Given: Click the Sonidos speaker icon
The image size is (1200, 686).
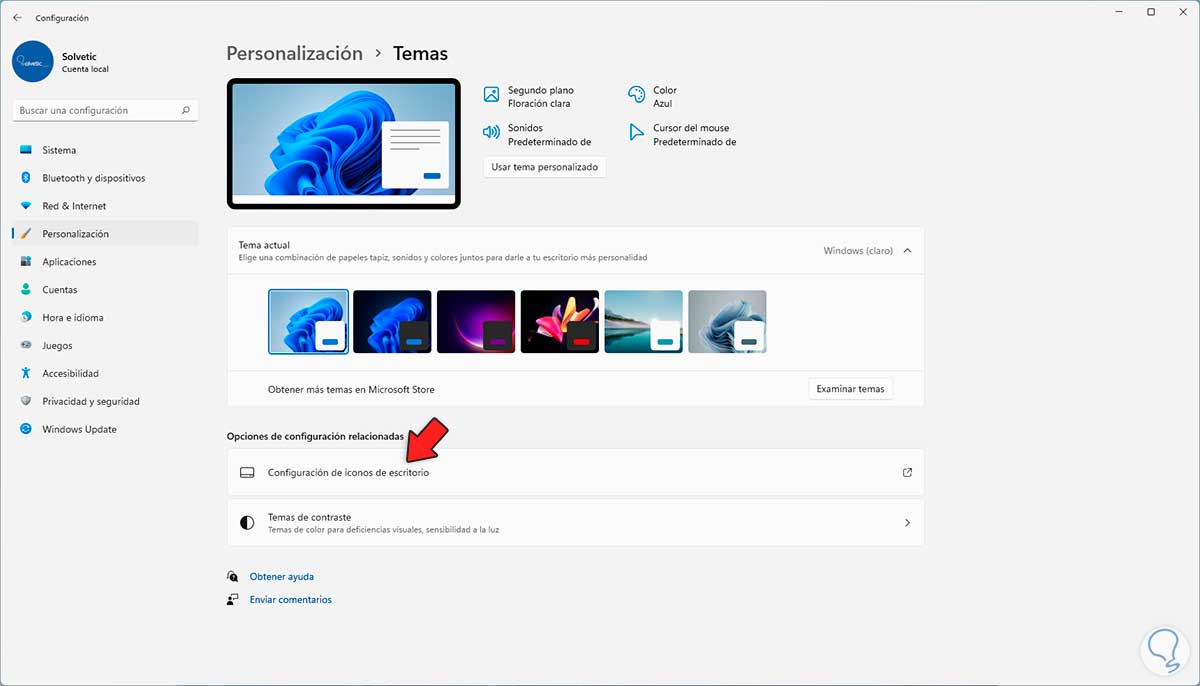Looking at the screenshot, I should tap(491, 132).
